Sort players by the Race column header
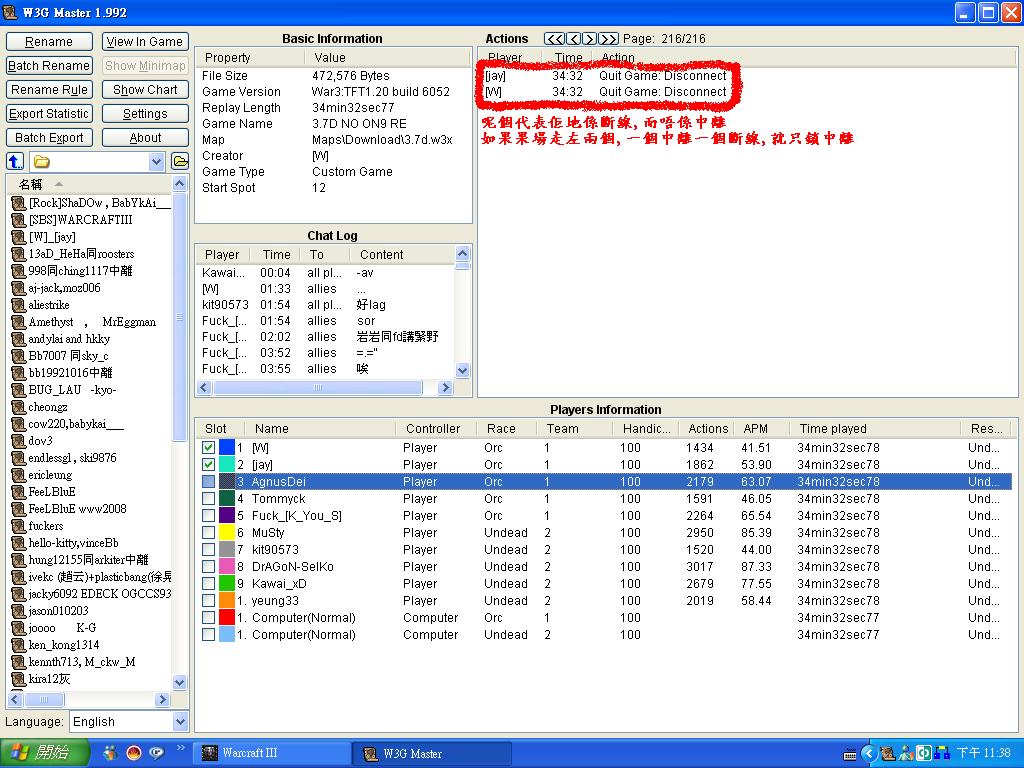 click(501, 428)
